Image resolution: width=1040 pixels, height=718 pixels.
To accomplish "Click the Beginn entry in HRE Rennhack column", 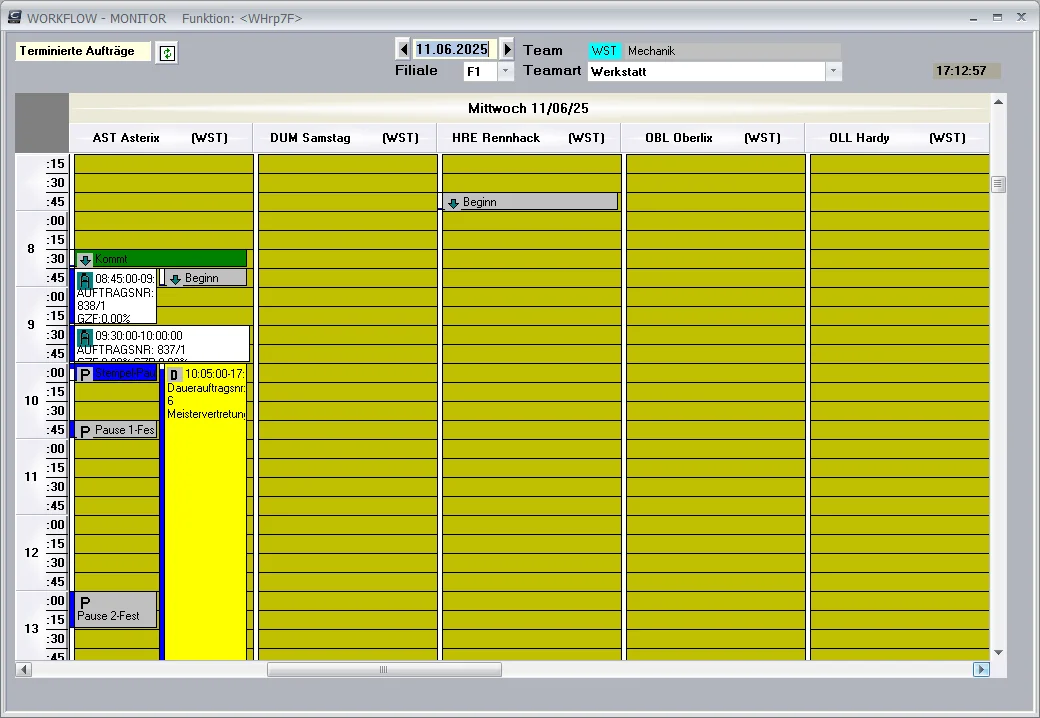I will 530,202.
